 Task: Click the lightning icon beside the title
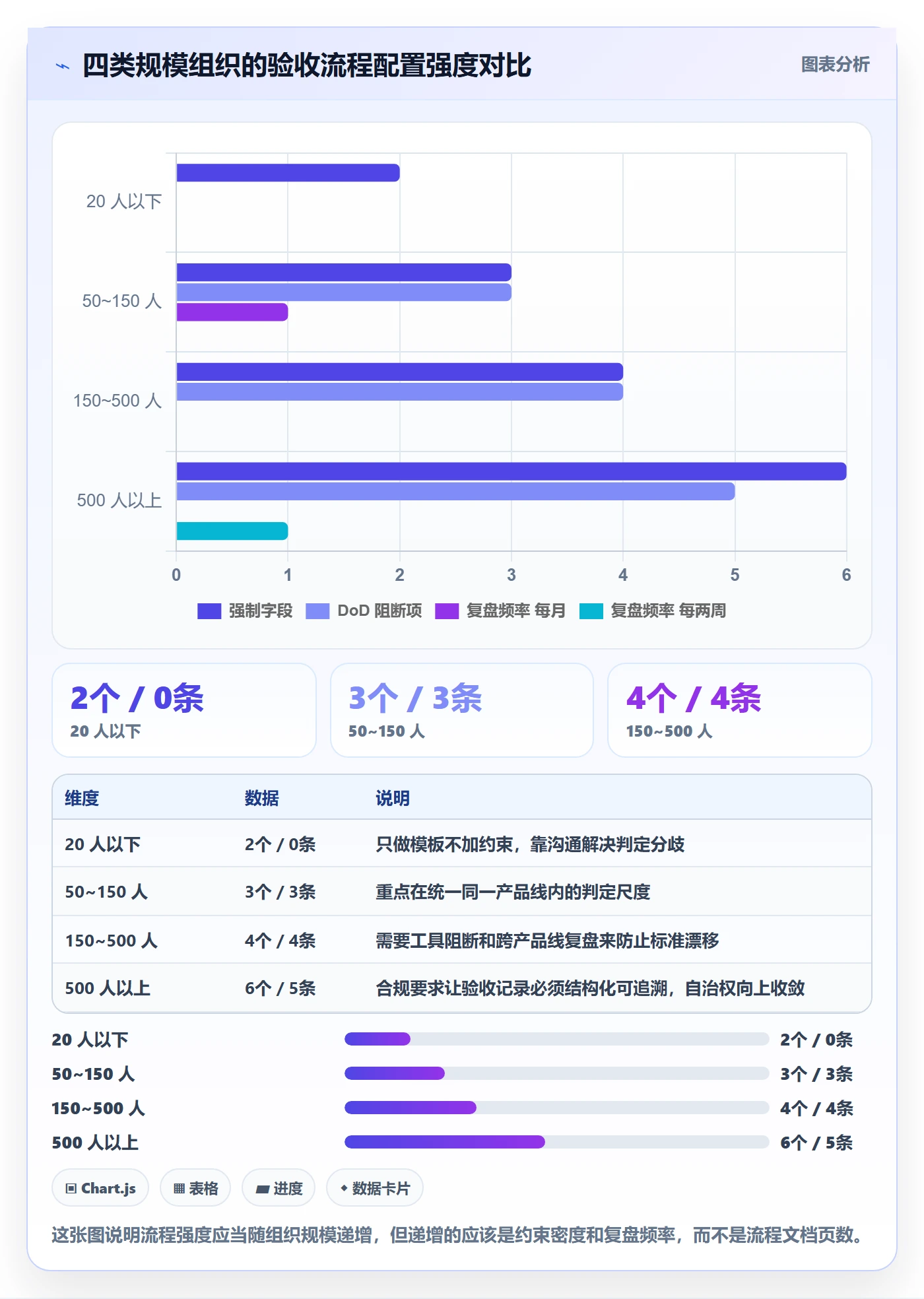(63, 66)
